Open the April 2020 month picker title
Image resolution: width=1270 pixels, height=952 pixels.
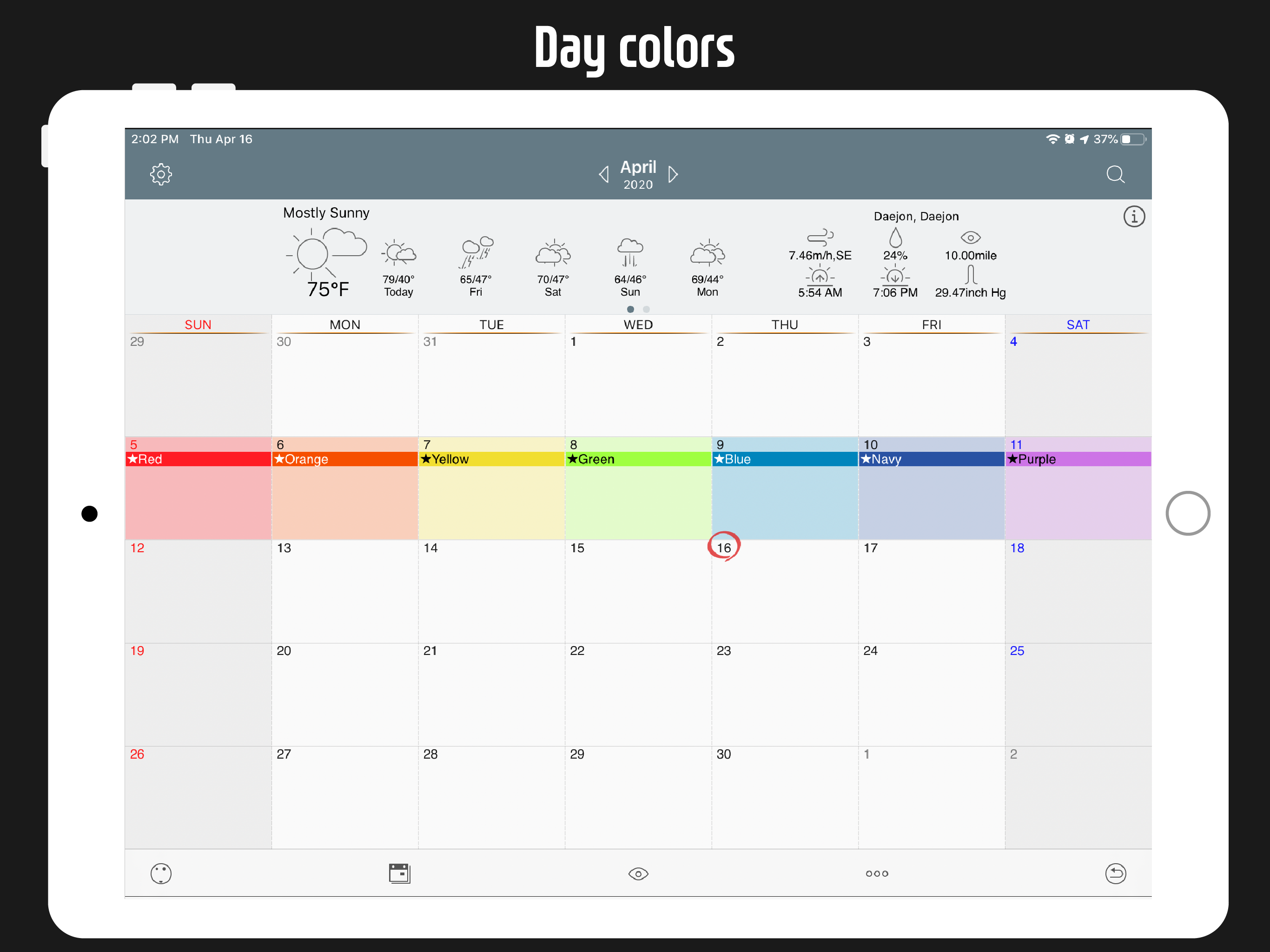pos(638,174)
